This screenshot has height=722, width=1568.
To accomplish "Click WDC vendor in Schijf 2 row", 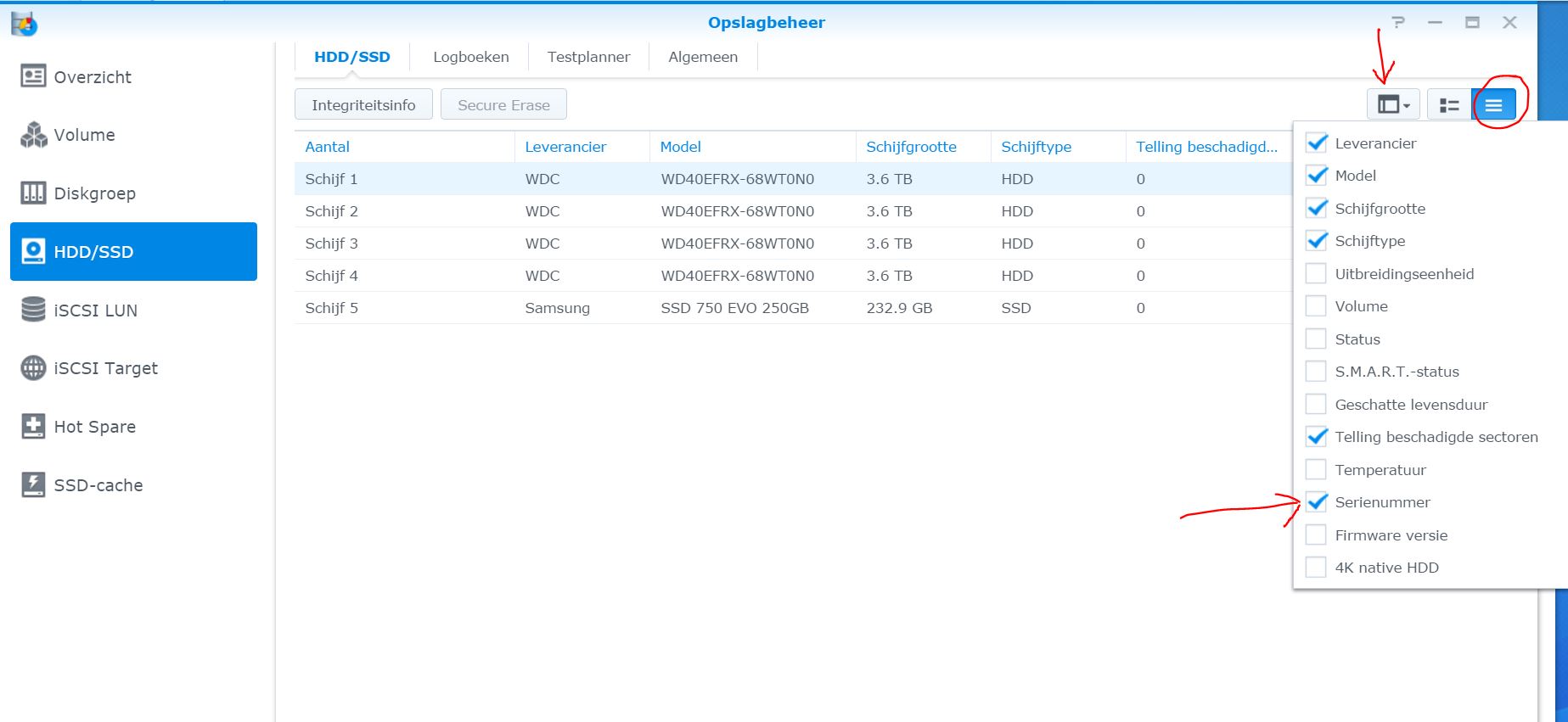I will tap(542, 211).
